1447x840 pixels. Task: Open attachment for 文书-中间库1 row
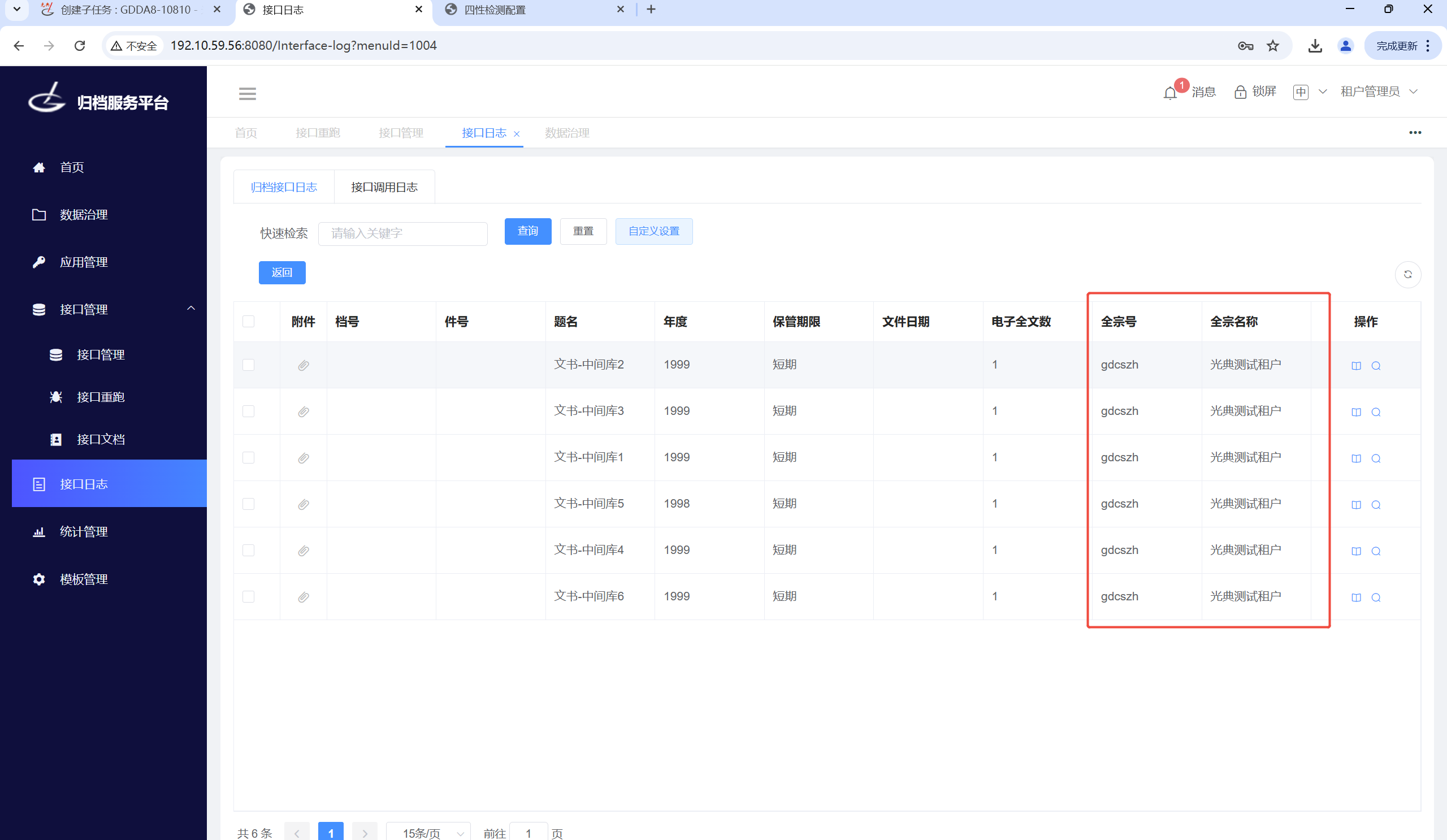304,458
